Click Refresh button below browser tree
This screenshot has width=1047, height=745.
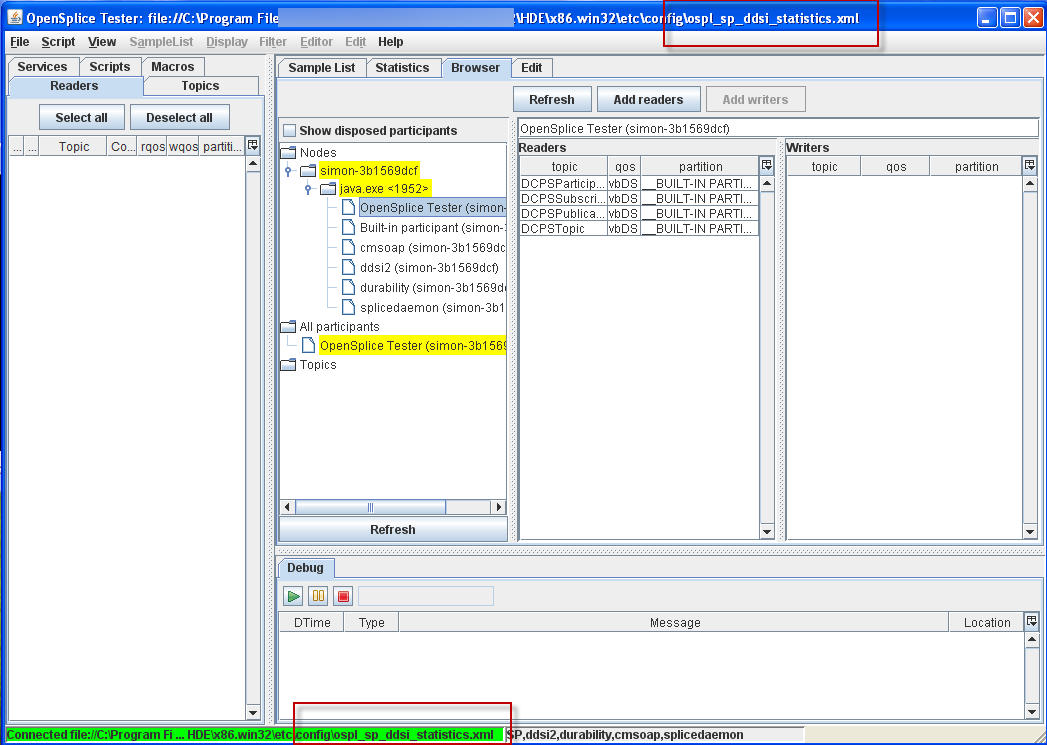tap(393, 529)
